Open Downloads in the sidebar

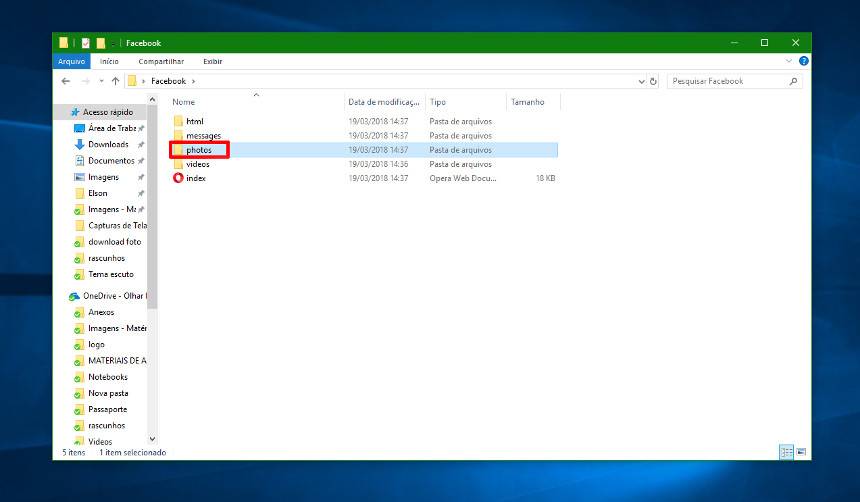108,144
